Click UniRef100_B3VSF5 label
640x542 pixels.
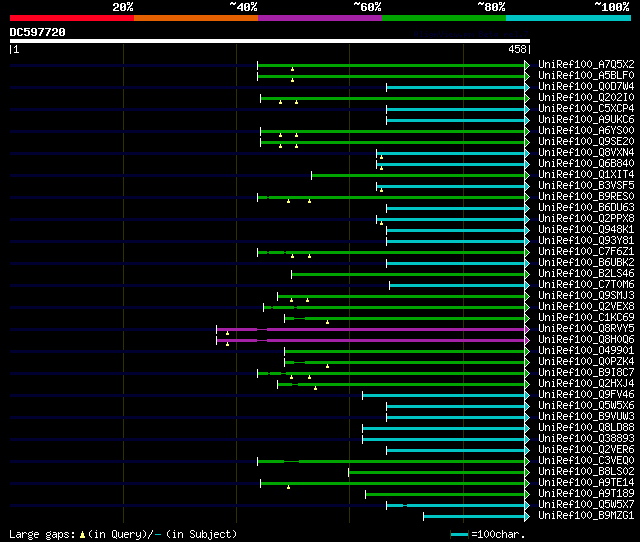pyautogui.click(x=586, y=186)
